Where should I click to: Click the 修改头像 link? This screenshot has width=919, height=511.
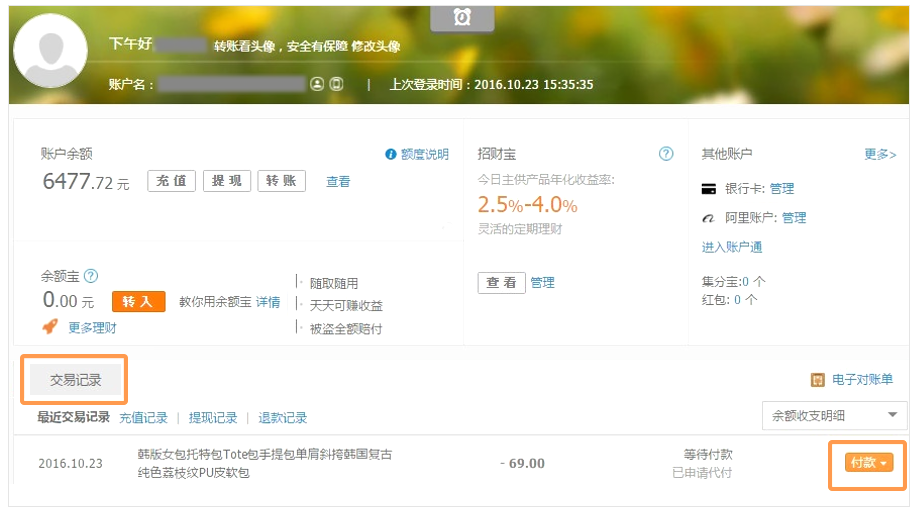[379, 46]
